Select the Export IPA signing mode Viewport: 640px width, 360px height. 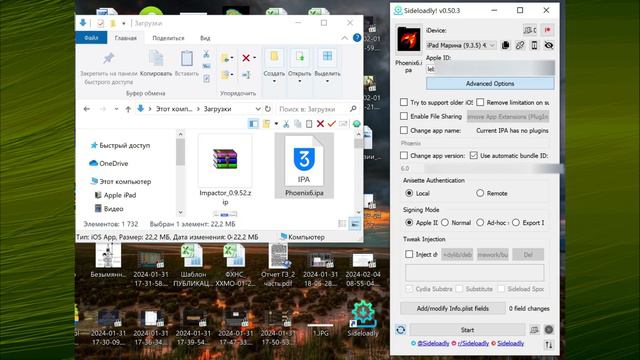(x=516, y=222)
